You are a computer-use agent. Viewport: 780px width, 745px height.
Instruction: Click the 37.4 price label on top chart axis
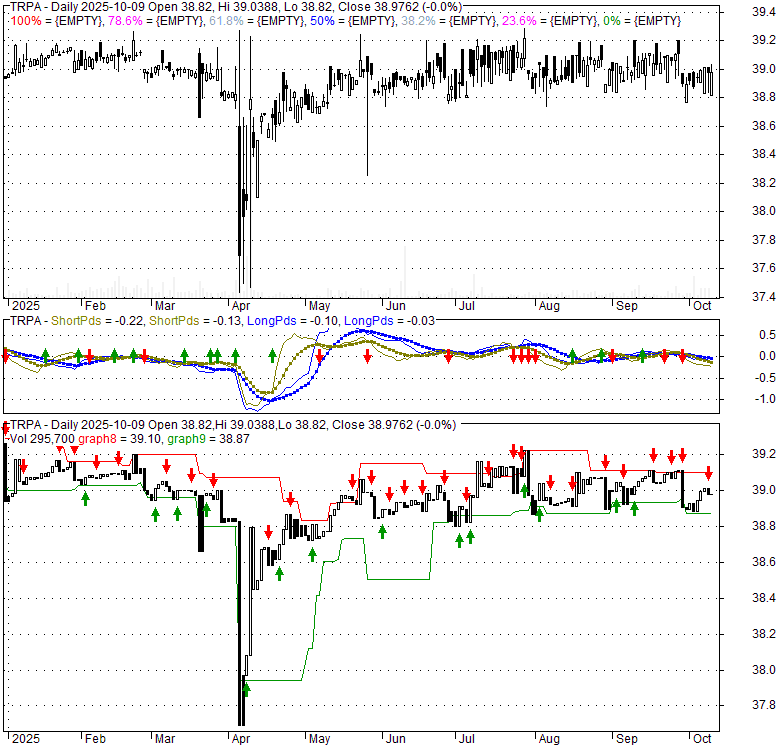click(764, 297)
